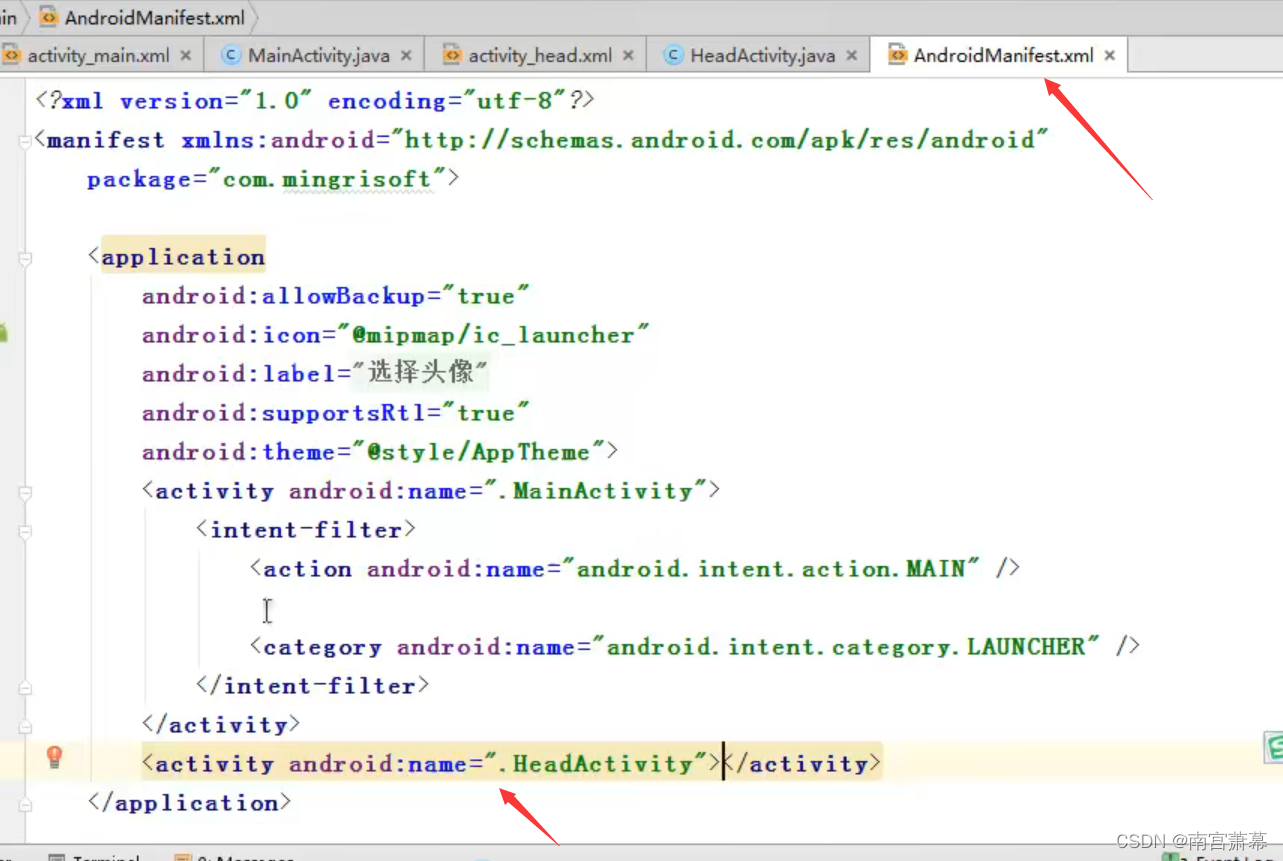Click the <?xml version declaration line

point(315,102)
